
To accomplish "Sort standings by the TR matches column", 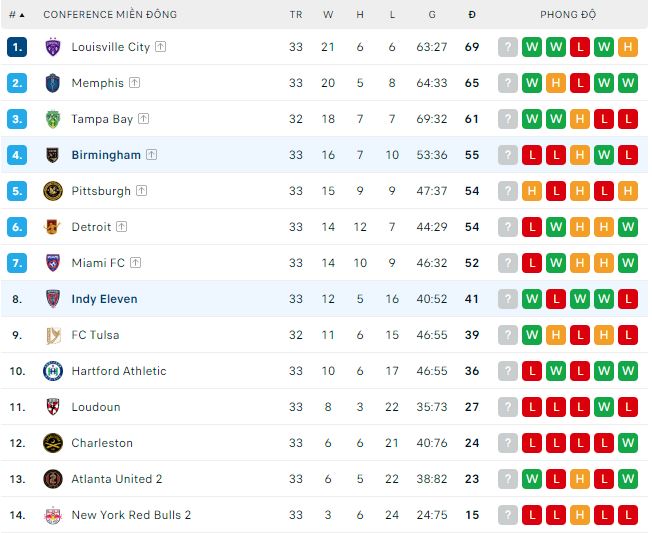I will (x=296, y=15).
